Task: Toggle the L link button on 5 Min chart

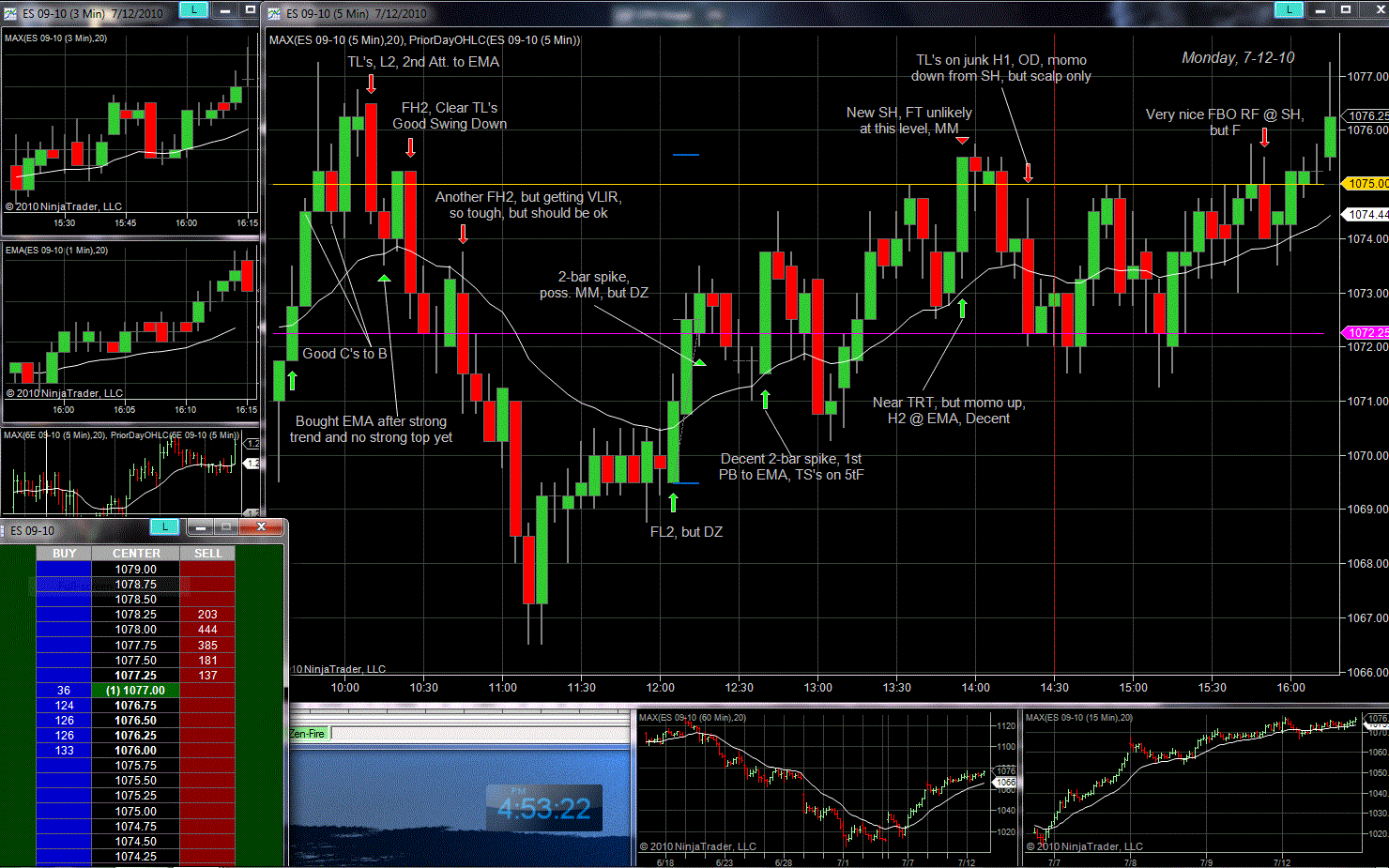Action: [x=1289, y=9]
